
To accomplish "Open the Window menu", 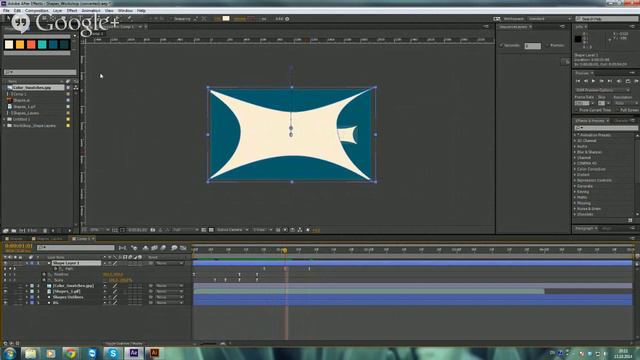I will tap(125, 11).
